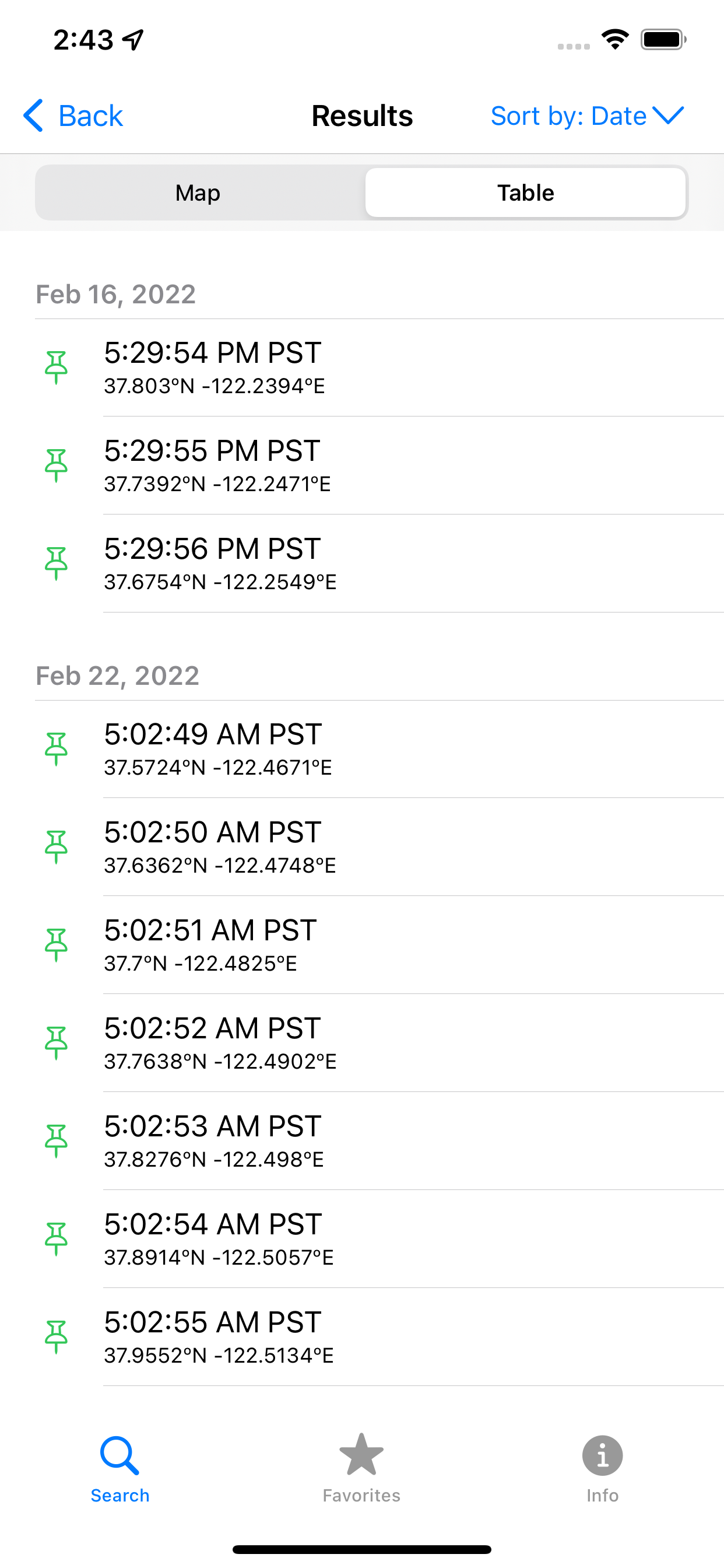Open Favorites via star icon

(x=361, y=1454)
